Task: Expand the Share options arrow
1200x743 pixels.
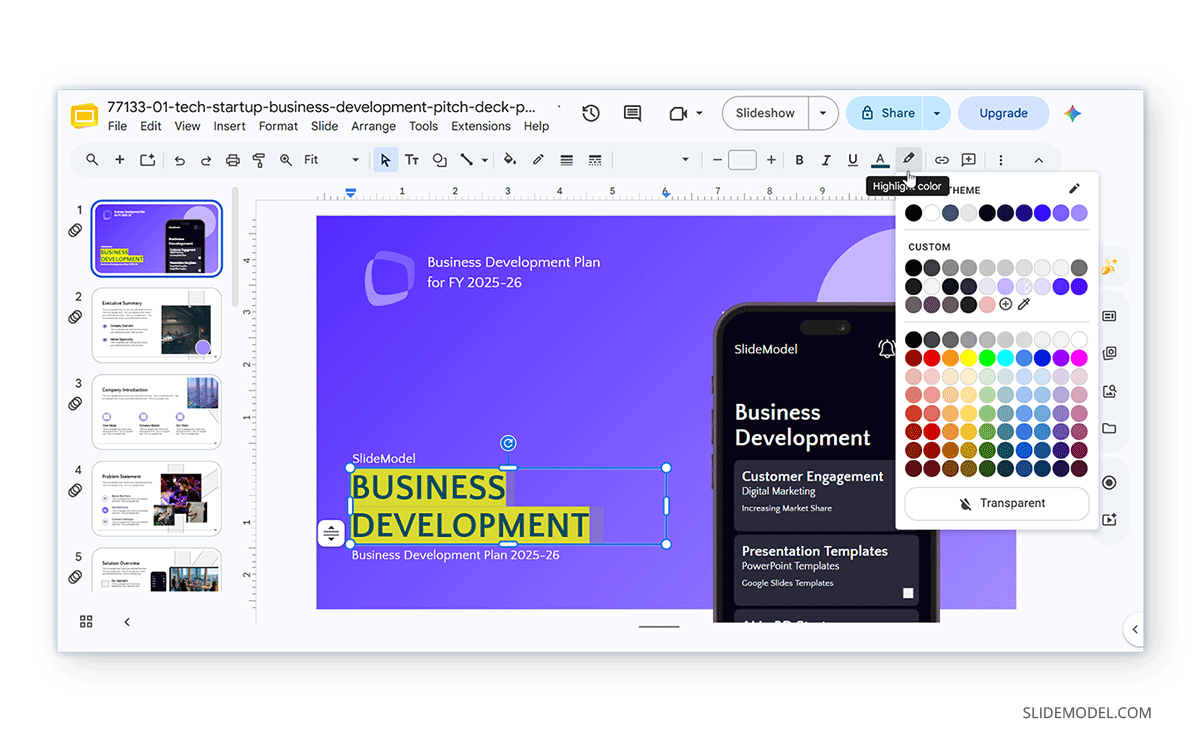Action: pyautogui.click(x=937, y=113)
